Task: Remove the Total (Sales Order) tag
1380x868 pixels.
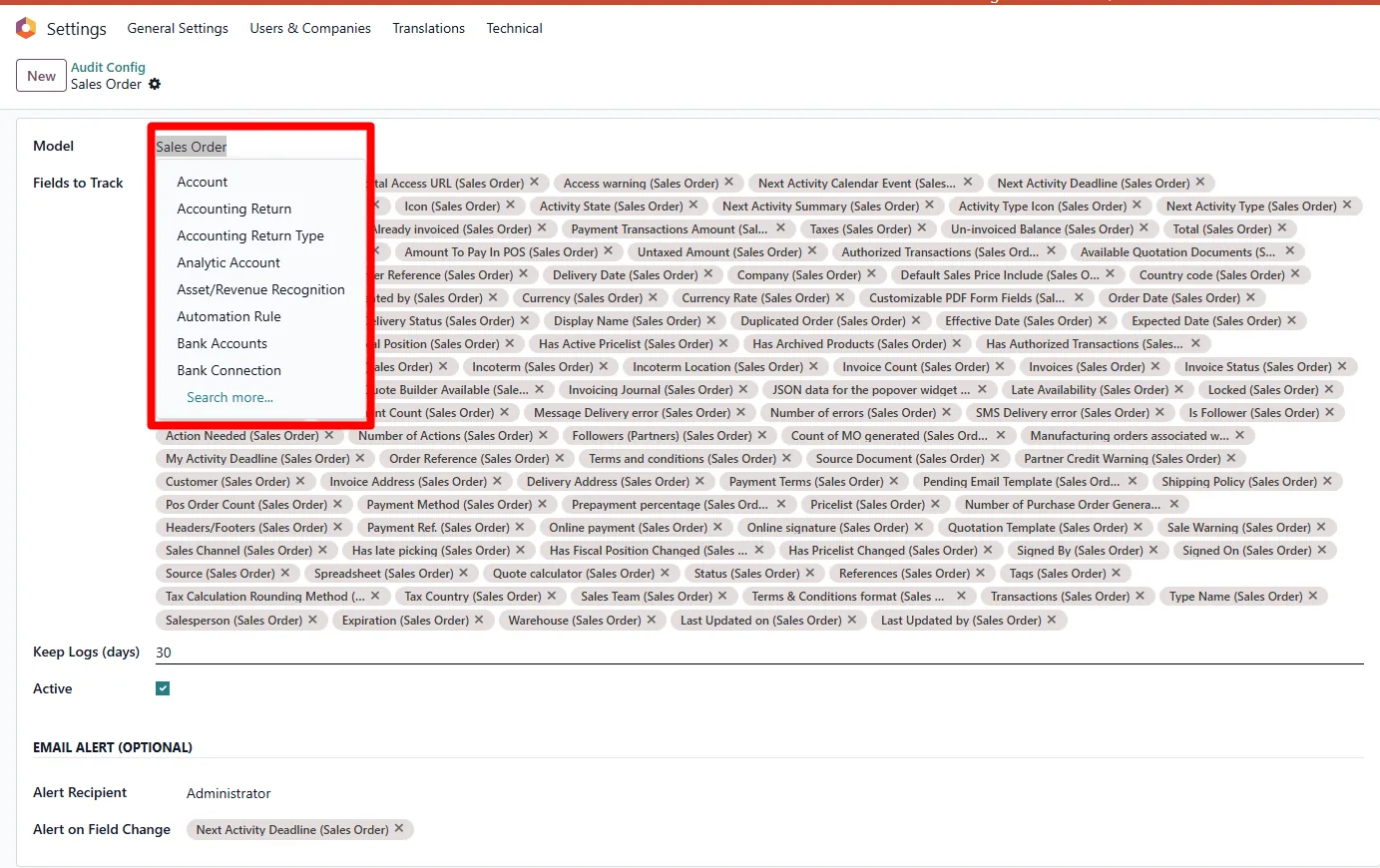Action: (x=1283, y=228)
